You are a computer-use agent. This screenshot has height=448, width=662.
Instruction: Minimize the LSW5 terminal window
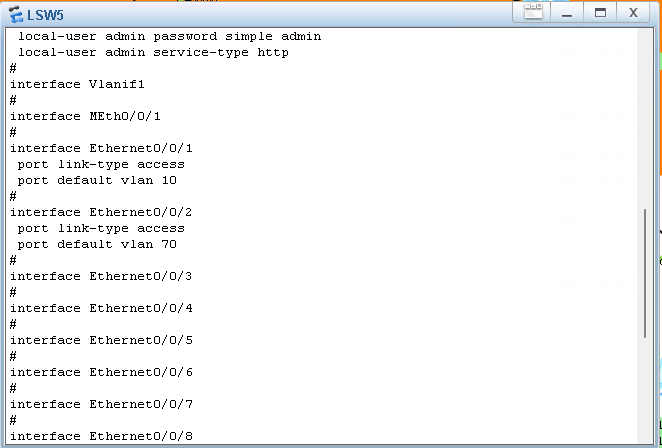[x=567, y=13]
